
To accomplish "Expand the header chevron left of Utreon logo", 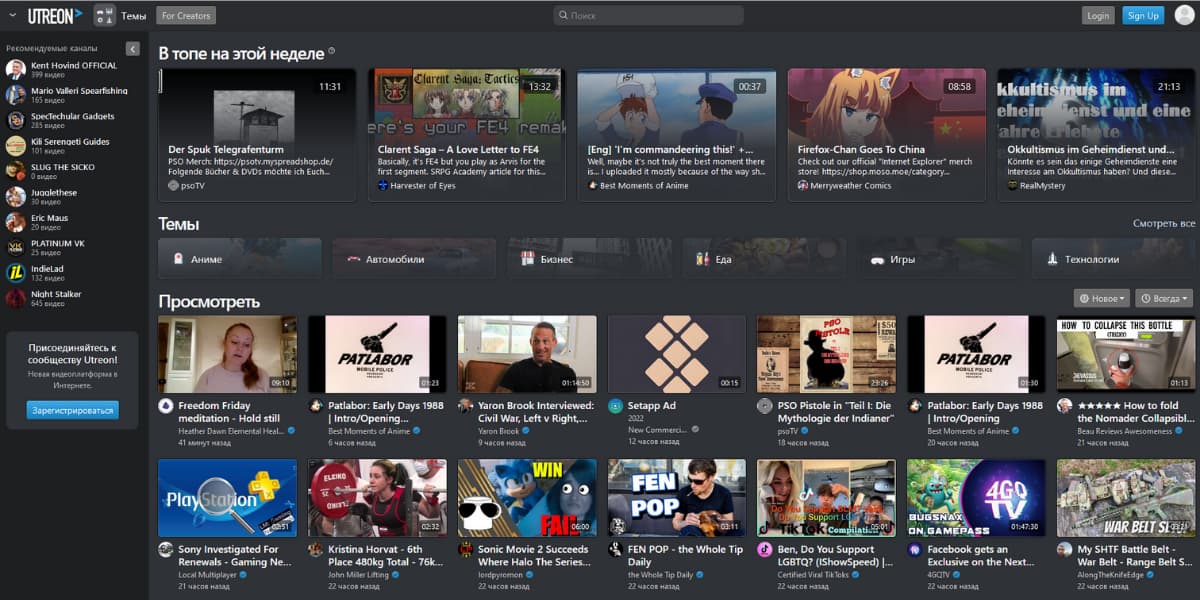I will point(10,15).
